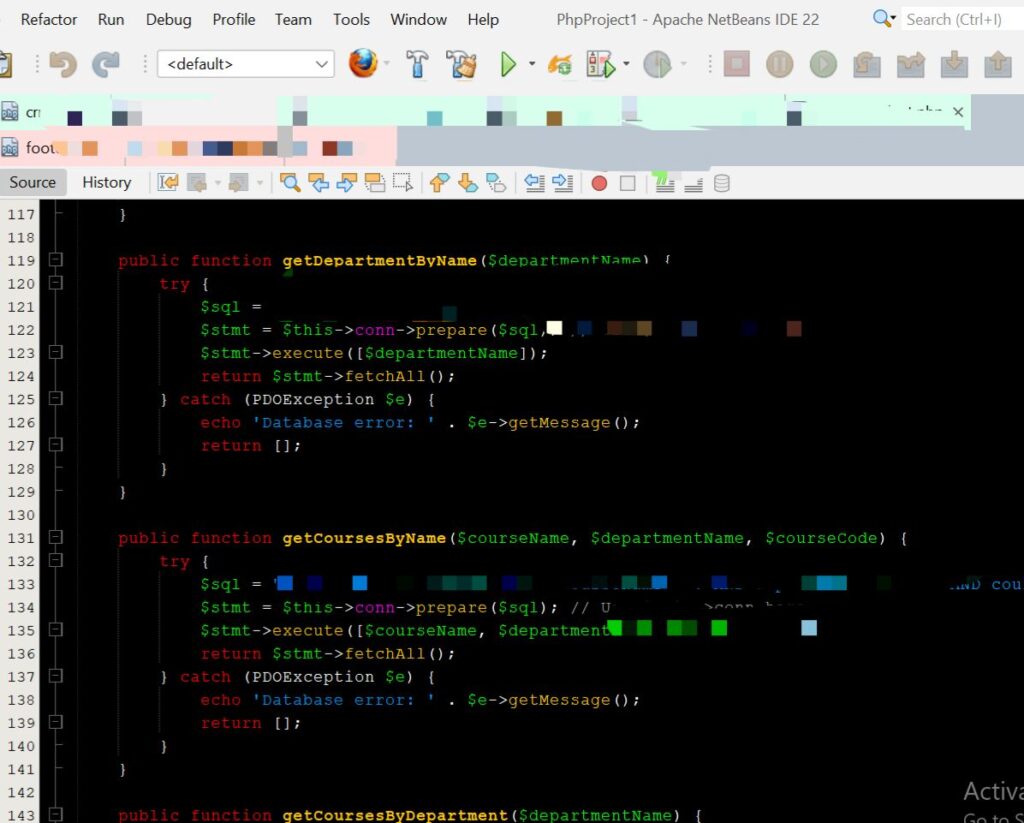Screen dimensions: 1024x823
Task: Collapse the getDepartmentByName function fold
Action: coord(56,260)
